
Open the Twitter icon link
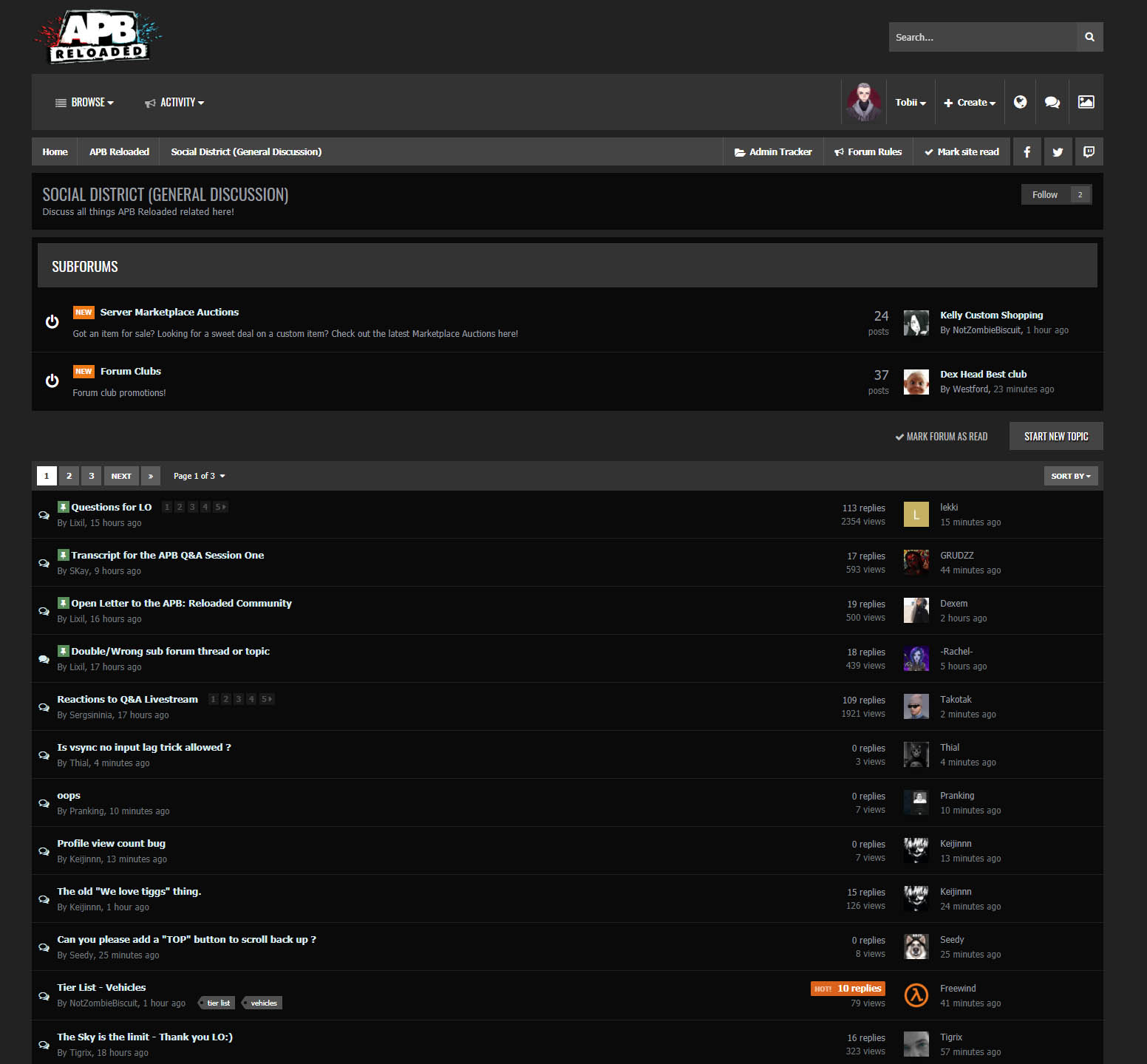tap(1058, 151)
